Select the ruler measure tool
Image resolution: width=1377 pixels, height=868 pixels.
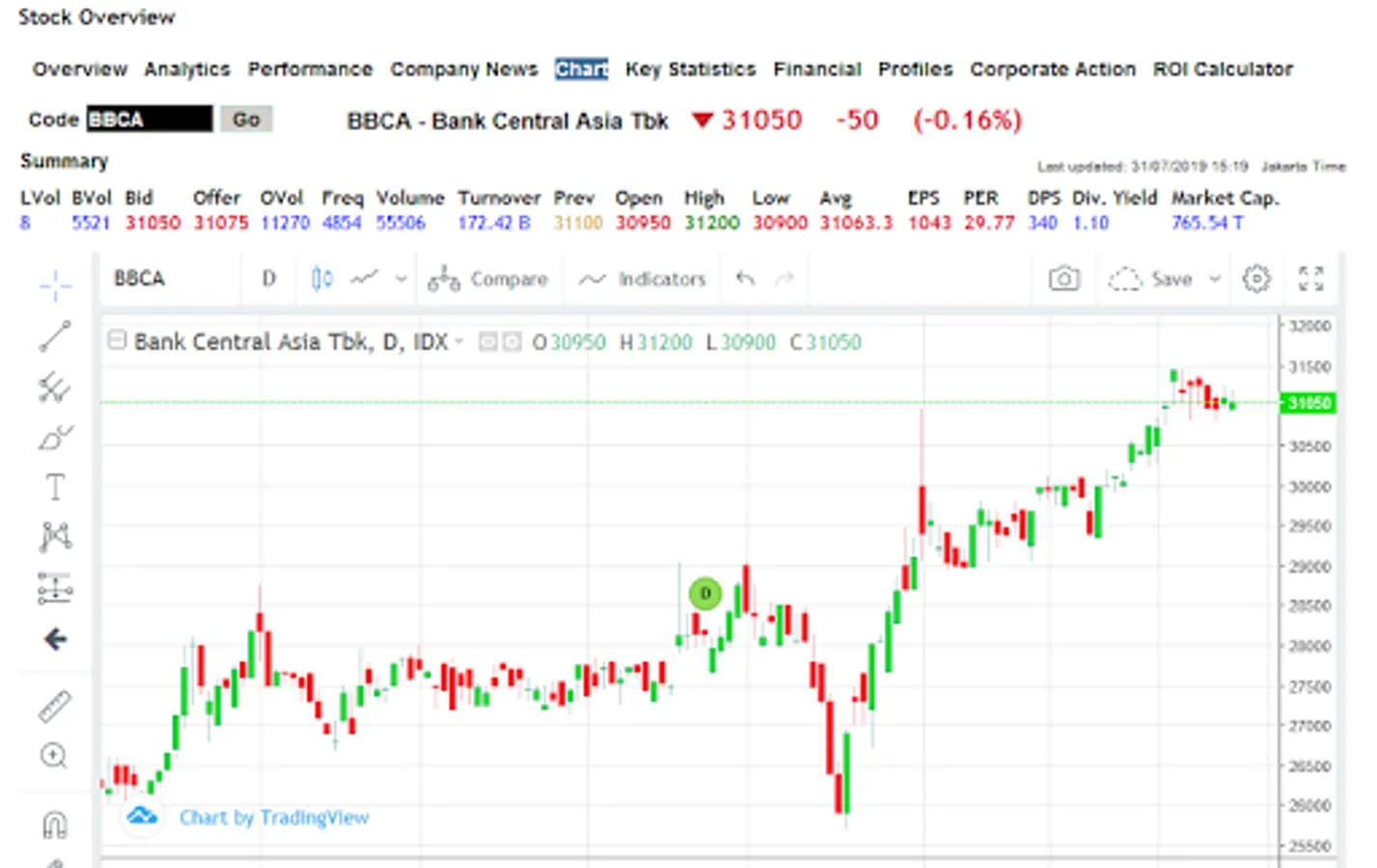click(x=55, y=706)
